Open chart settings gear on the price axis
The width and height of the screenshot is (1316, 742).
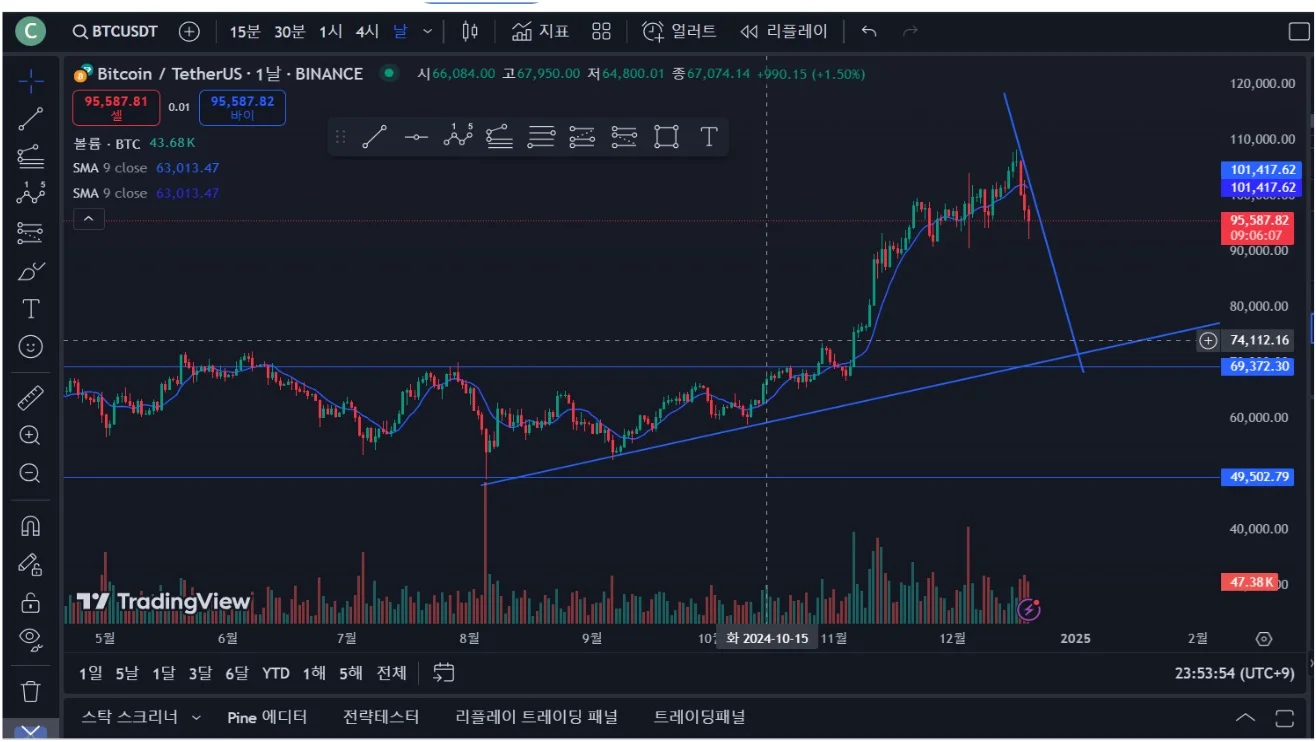point(1263,638)
